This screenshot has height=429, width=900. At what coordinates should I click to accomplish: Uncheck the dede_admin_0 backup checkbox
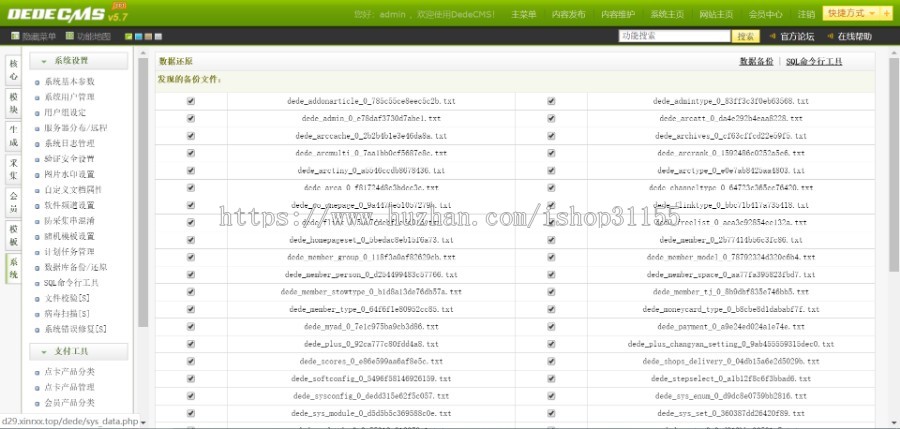(x=191, y=118)
